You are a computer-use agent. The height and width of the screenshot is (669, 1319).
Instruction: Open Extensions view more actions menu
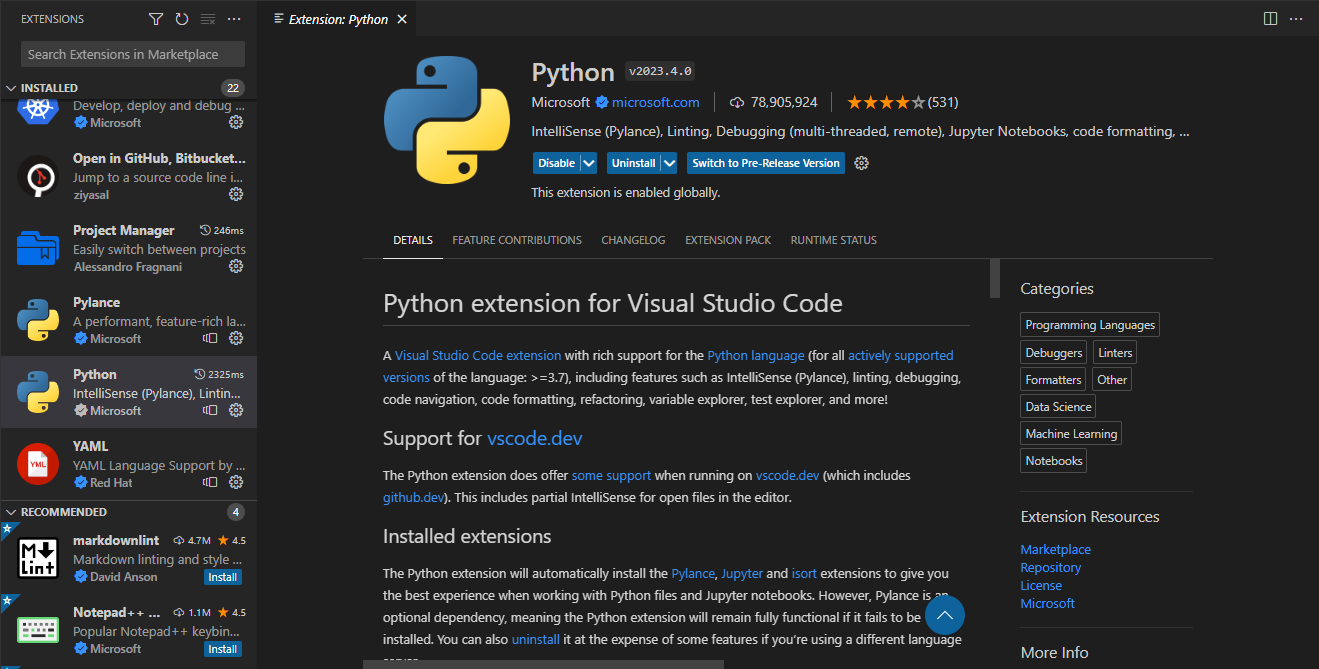pyautogui.click(x=234, y=19)
